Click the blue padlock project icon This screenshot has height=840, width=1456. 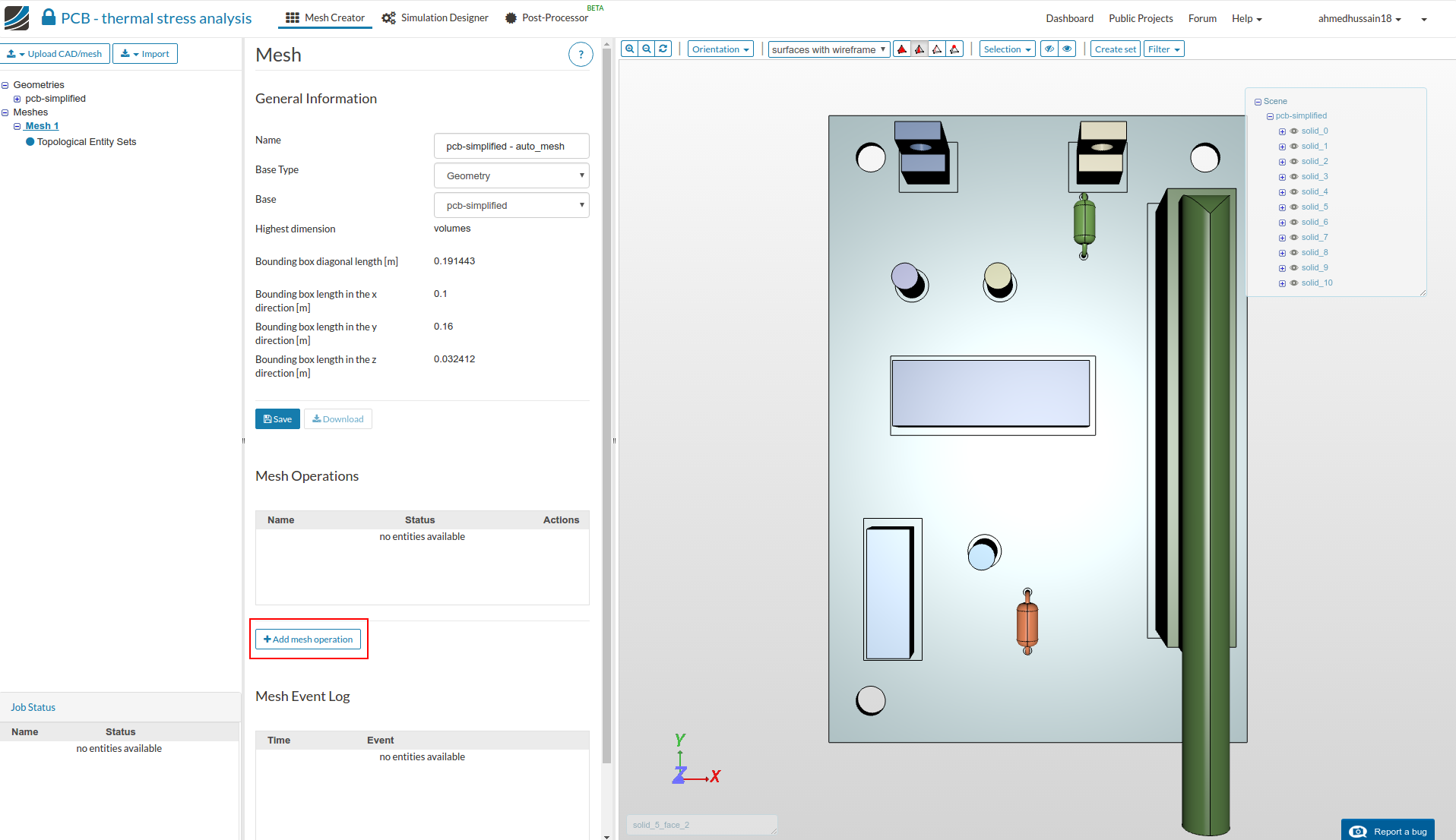coord(48,17)
